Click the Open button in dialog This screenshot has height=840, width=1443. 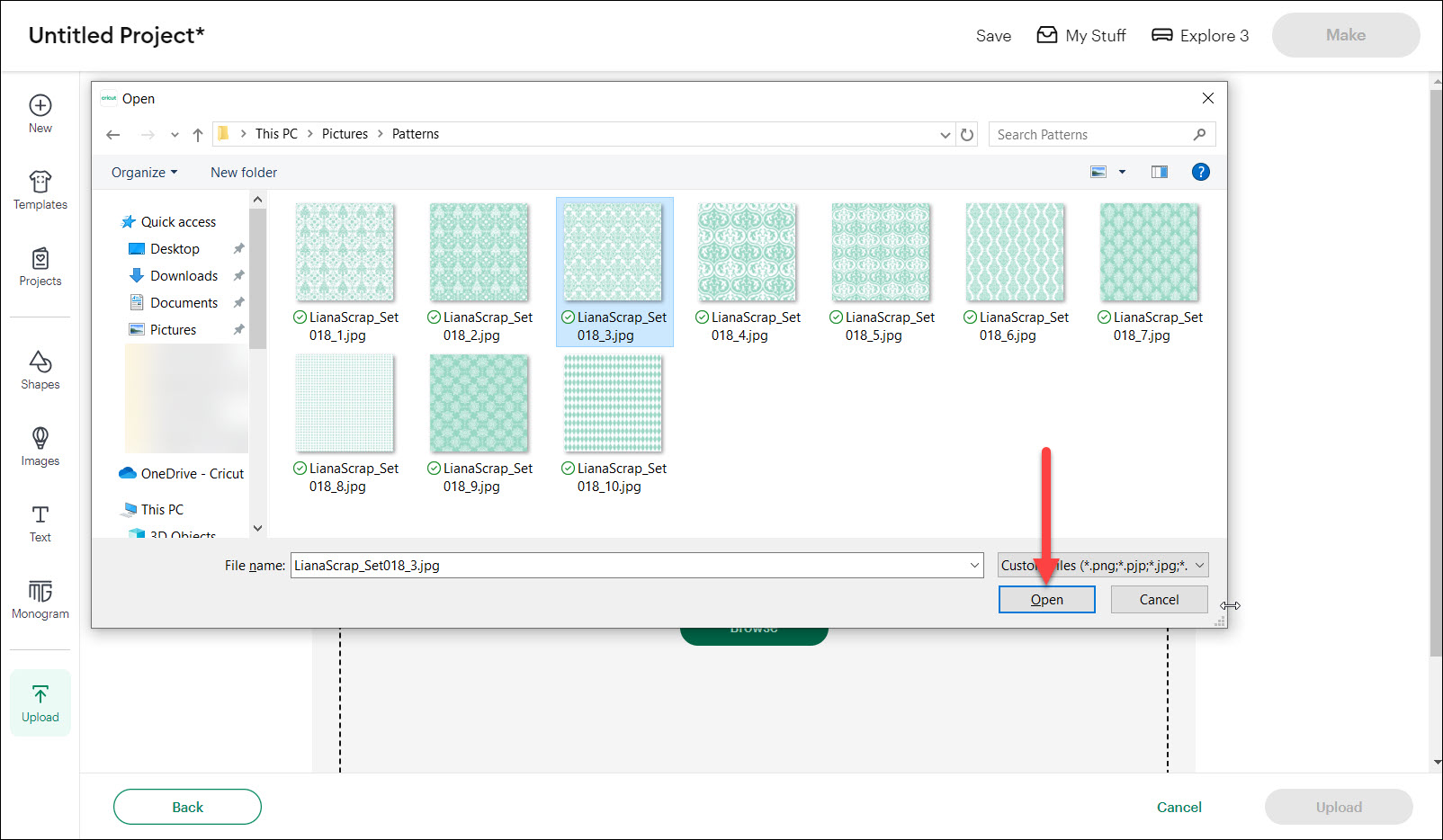point(1046,600)
